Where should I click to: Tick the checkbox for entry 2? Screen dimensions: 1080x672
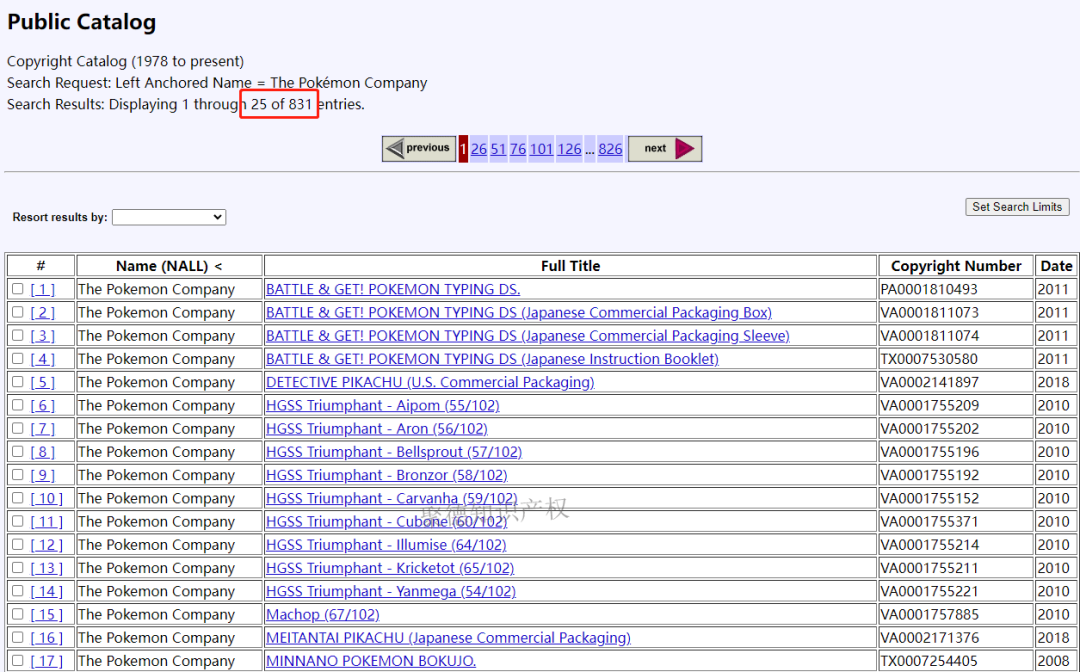coord(18,312)
